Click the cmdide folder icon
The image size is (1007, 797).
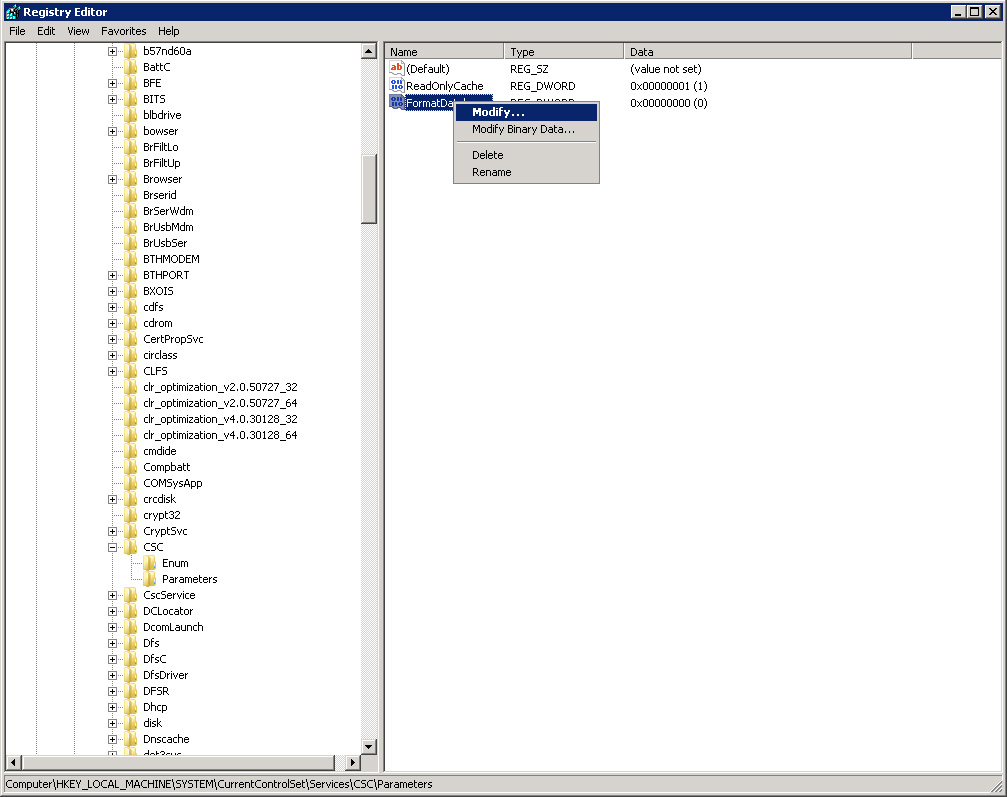tap(130, 451)
